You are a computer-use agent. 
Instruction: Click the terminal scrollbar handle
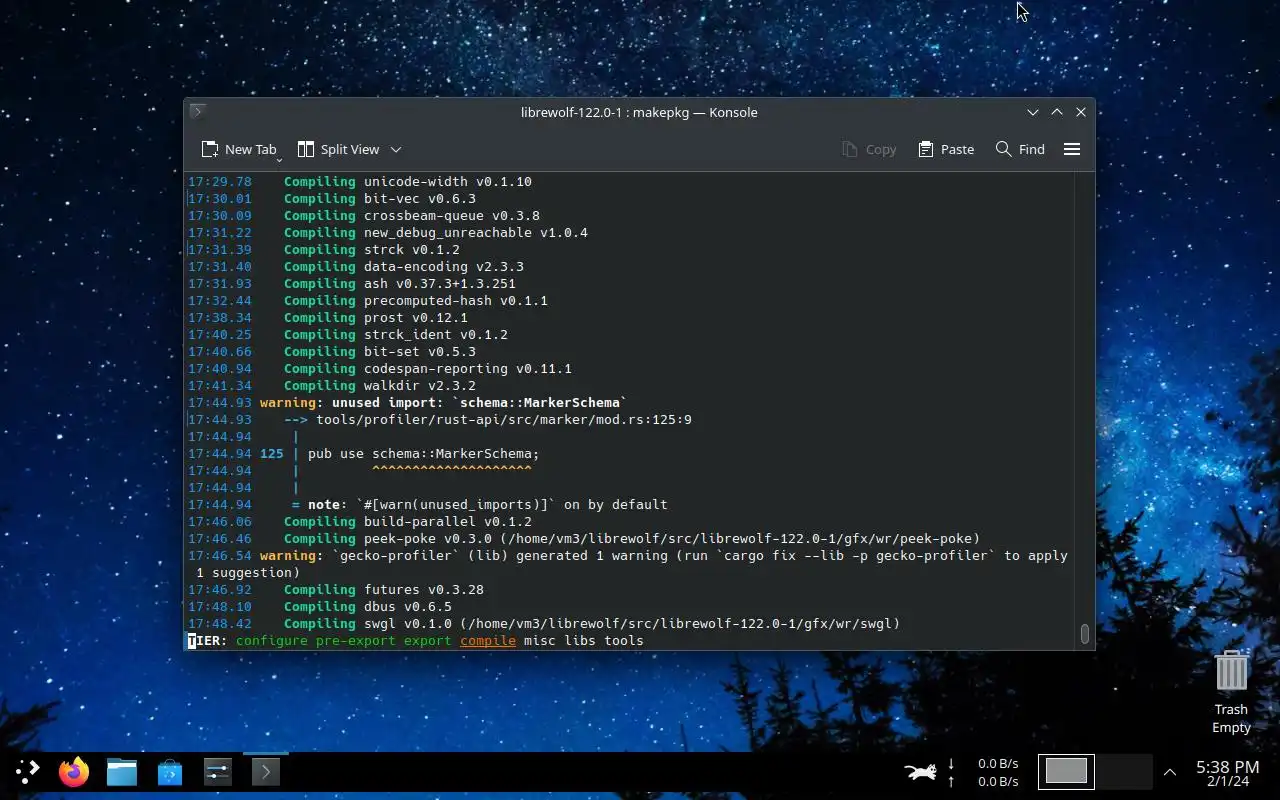click(x=1085, y=634)
